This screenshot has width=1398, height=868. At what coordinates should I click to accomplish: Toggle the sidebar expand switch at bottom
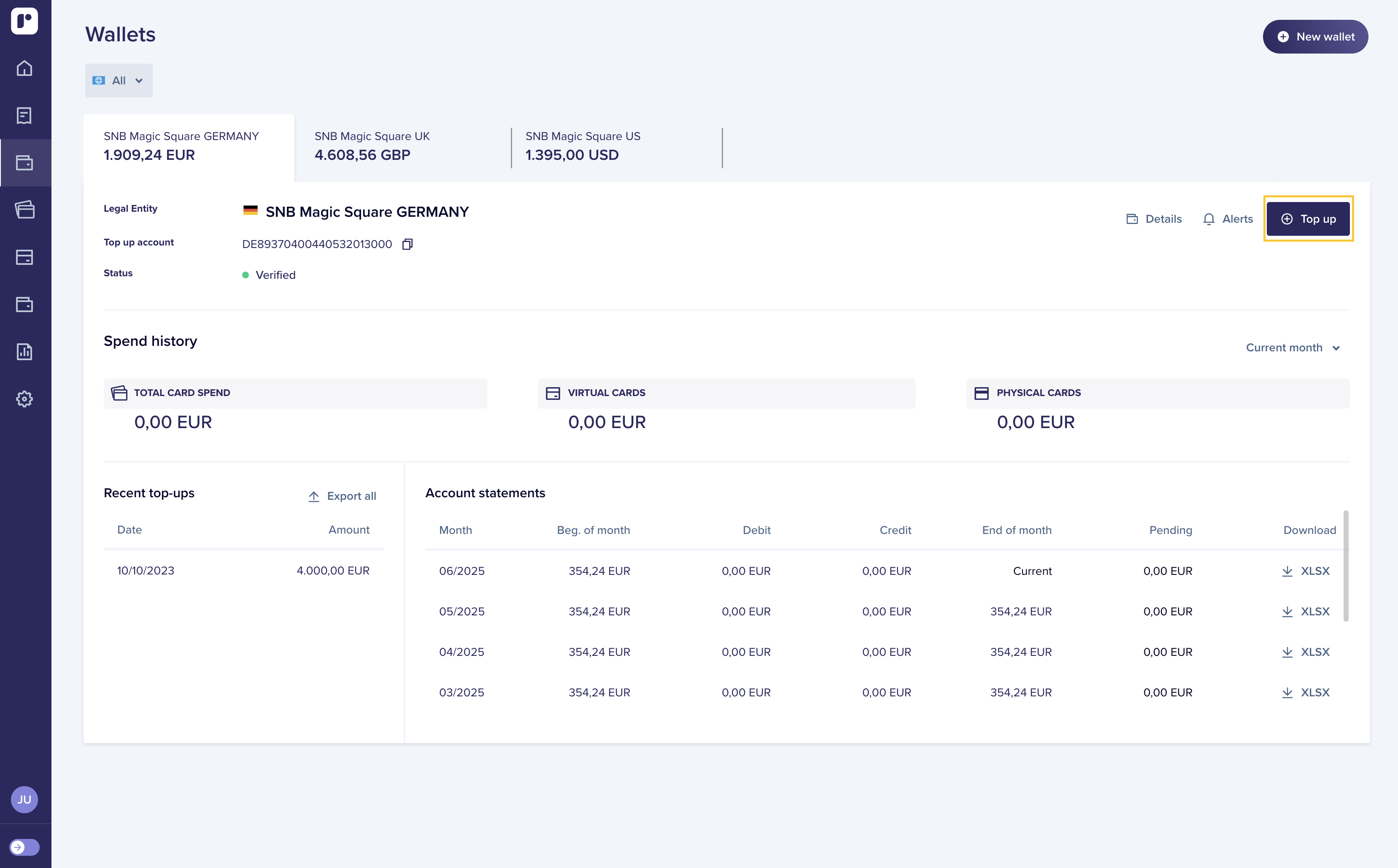pos(24,847)
